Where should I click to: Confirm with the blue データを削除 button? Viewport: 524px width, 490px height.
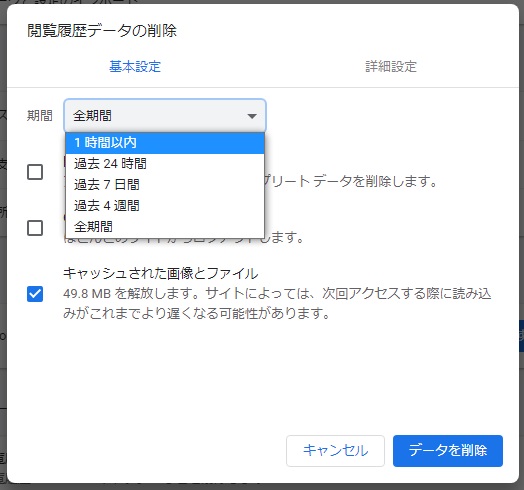pyautogui.click(x=448, y=451)
